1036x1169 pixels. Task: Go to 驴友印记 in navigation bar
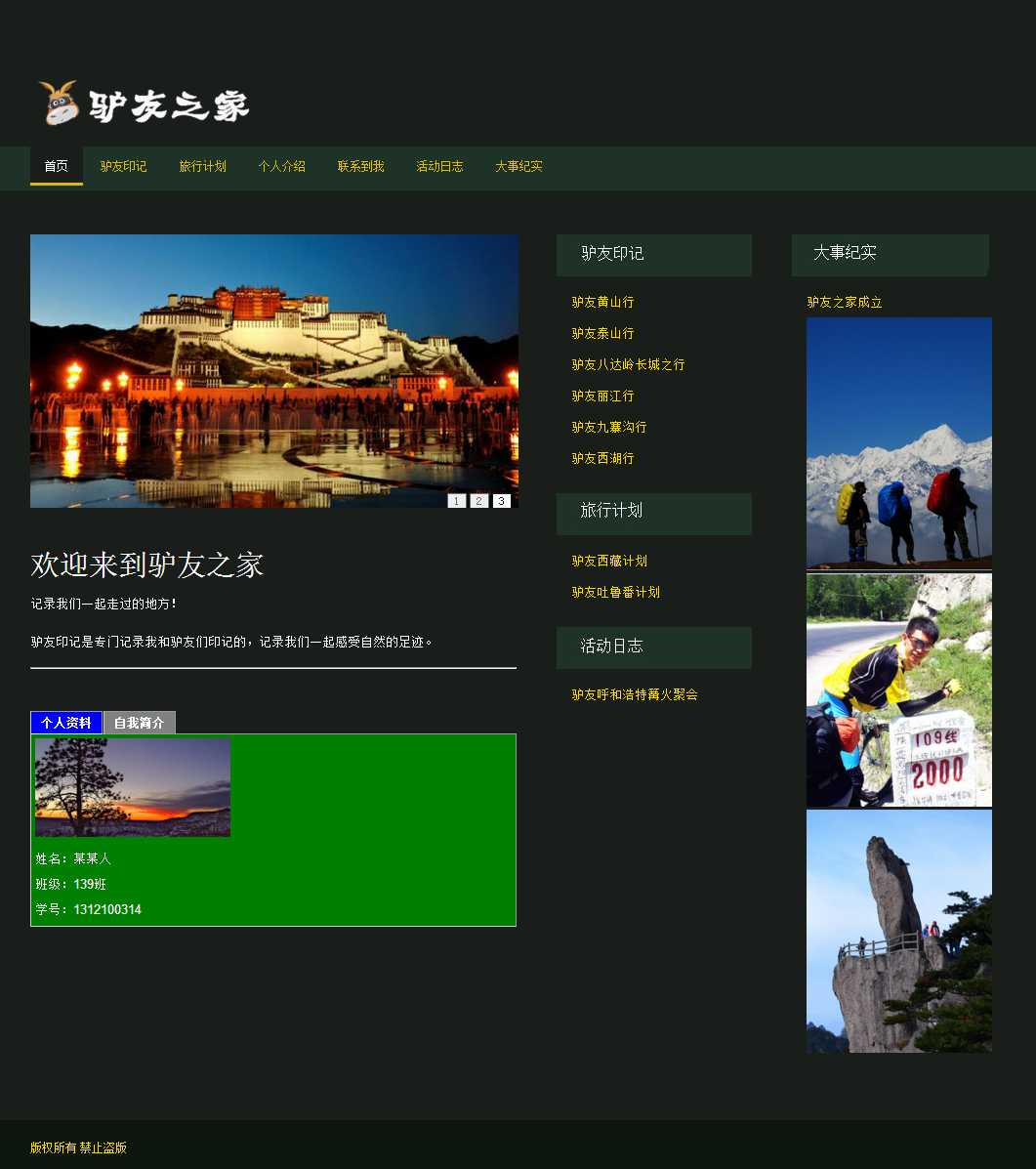click(x=123, y=166)
